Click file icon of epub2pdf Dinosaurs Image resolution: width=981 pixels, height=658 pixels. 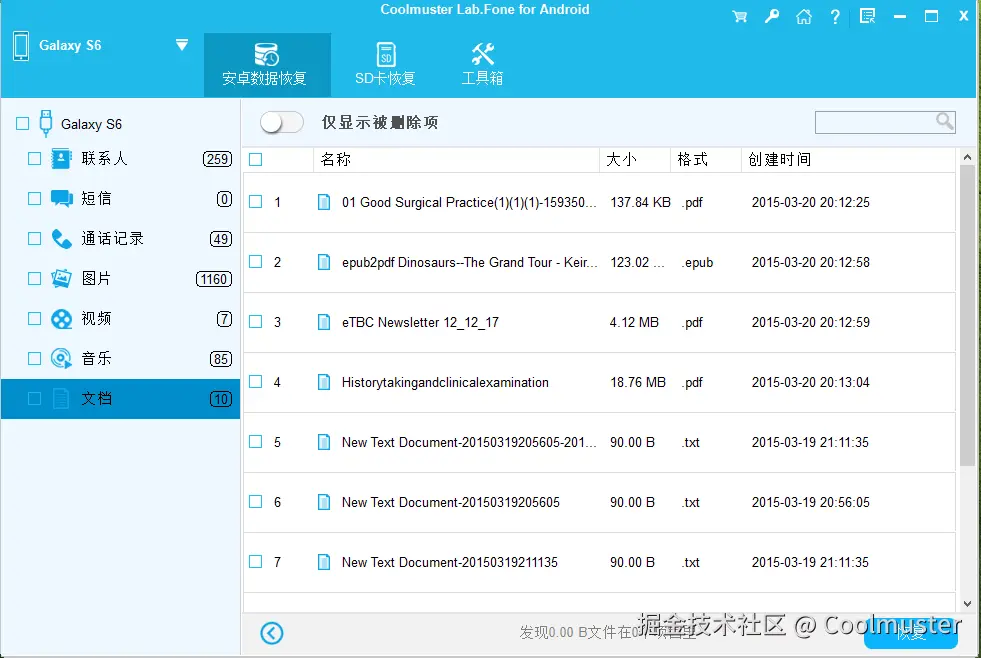coord(324,262)
